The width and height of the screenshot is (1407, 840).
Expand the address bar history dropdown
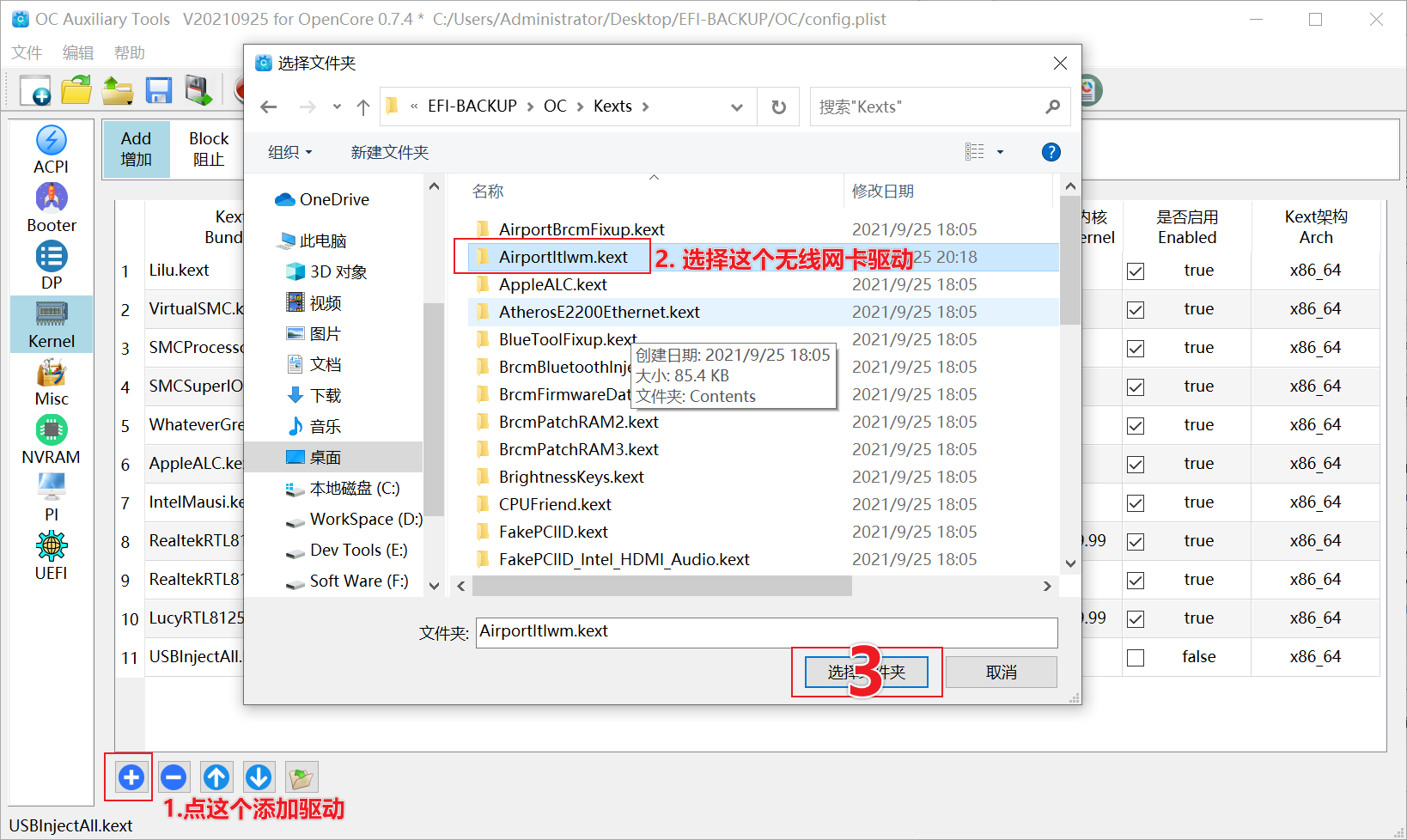[x=737, y=107]
